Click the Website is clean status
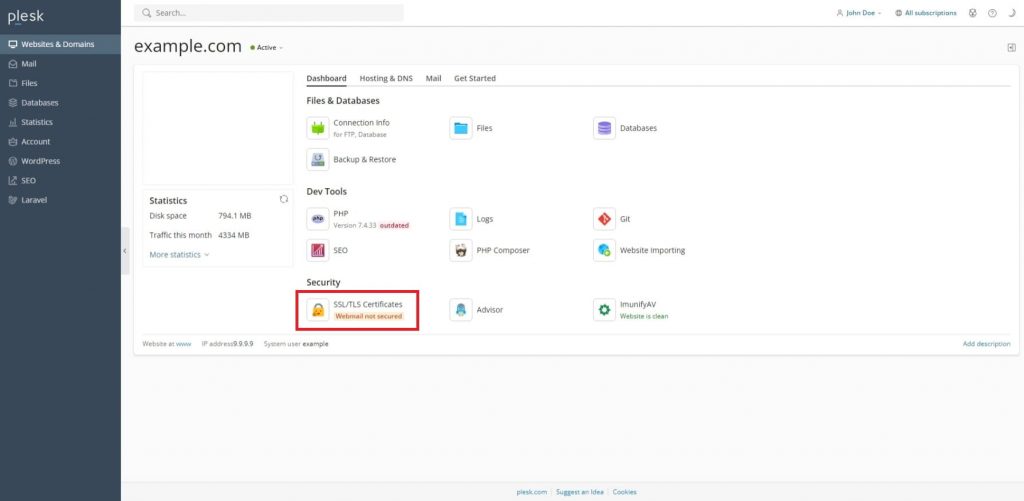The height and width of the screenshot is (501, 1024). [x=644, y=316]
